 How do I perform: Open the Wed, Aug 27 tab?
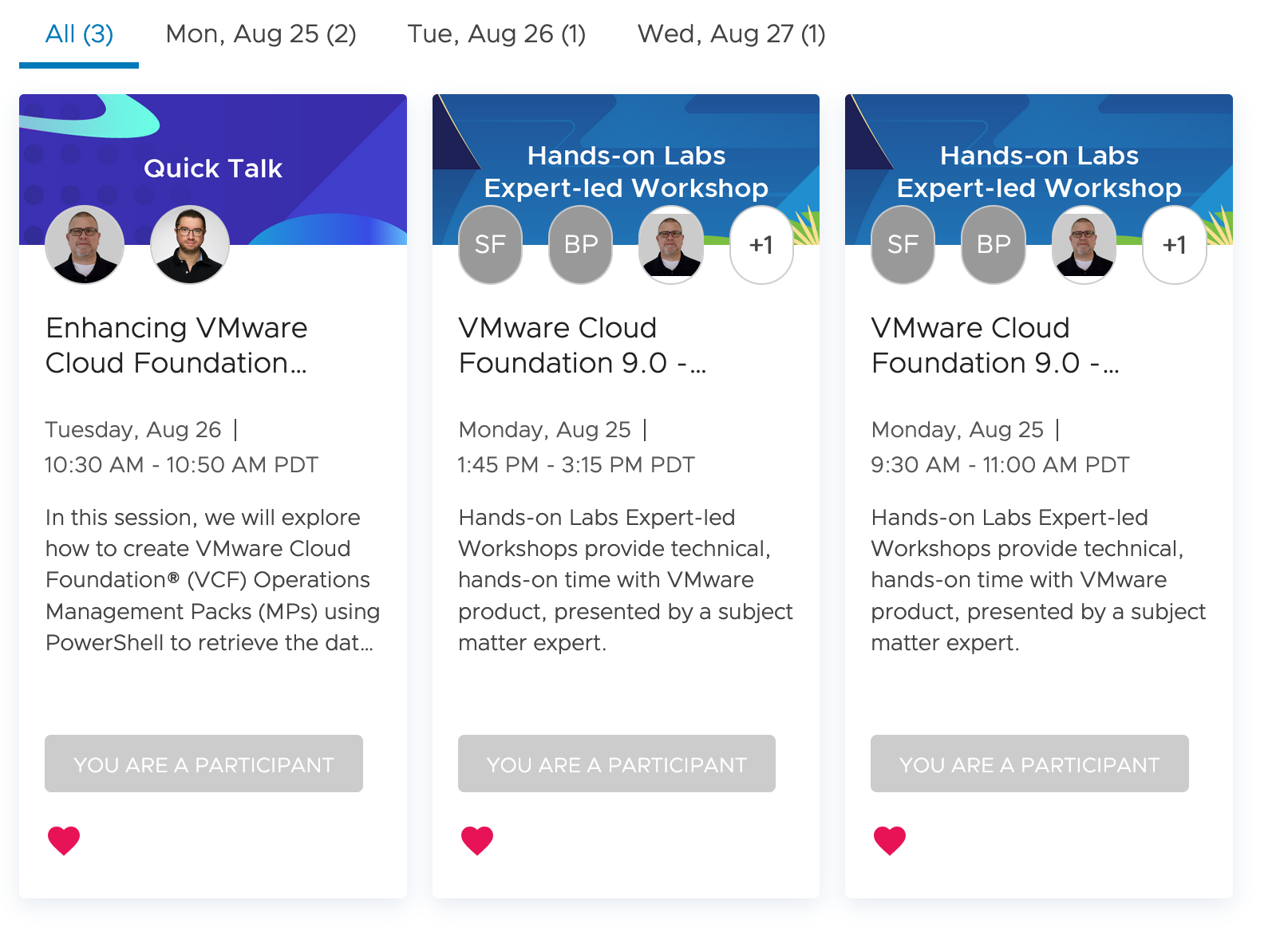731,34
